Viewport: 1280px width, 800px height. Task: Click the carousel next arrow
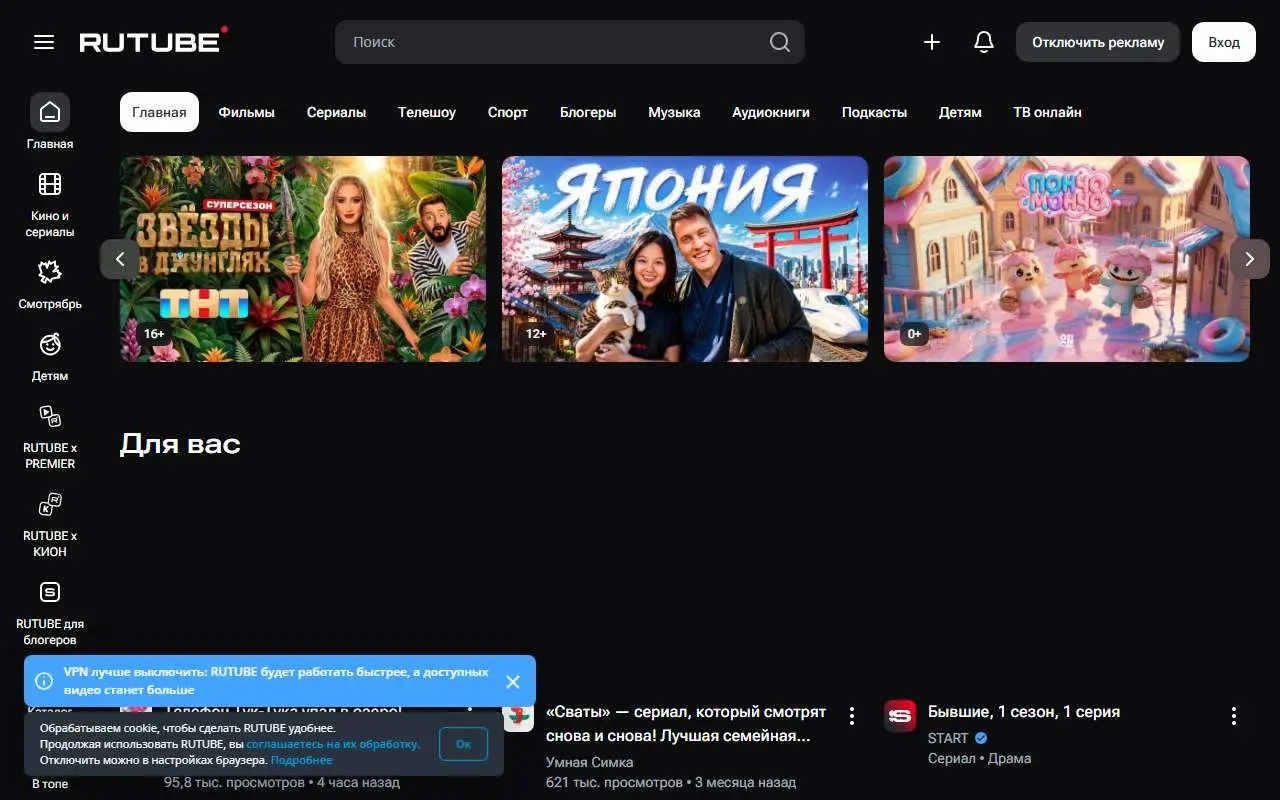point(1250,259)
